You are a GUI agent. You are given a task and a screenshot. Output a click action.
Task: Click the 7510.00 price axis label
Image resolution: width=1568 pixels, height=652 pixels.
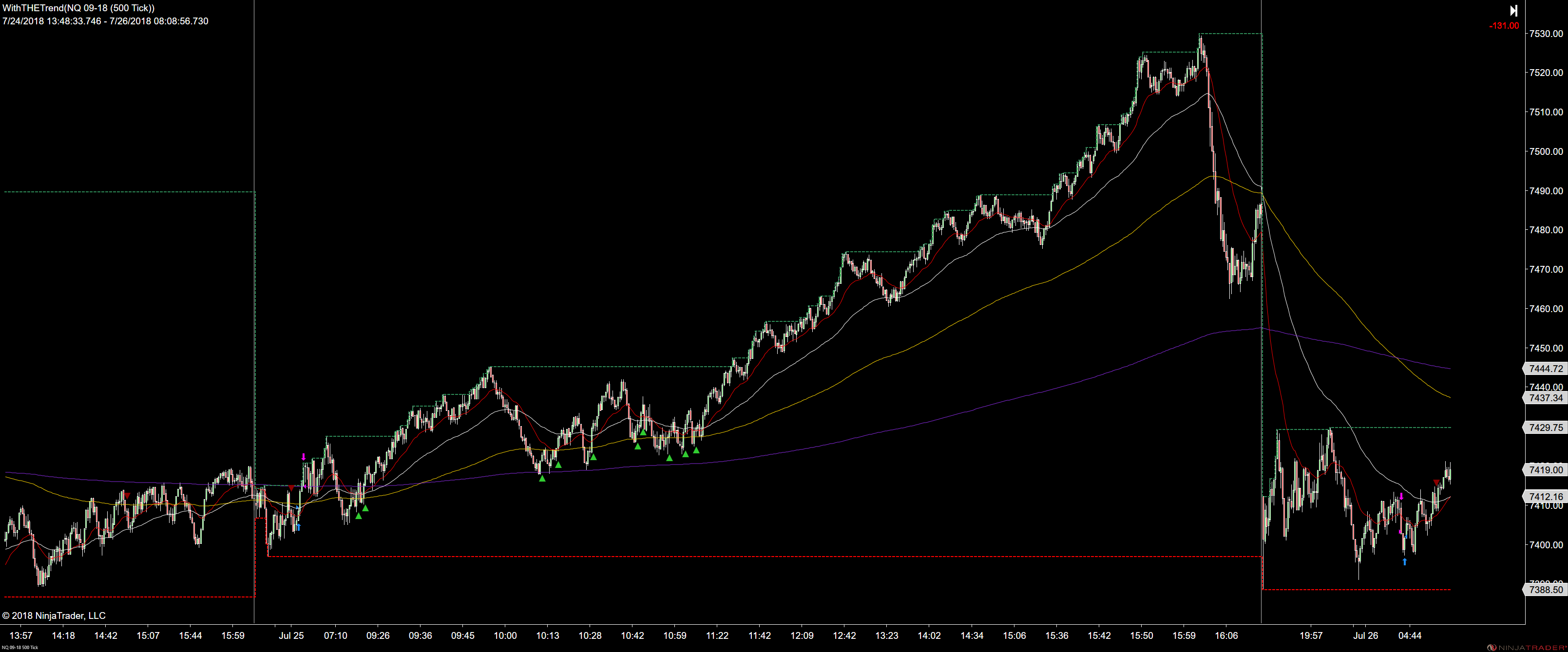(1546, 112)
